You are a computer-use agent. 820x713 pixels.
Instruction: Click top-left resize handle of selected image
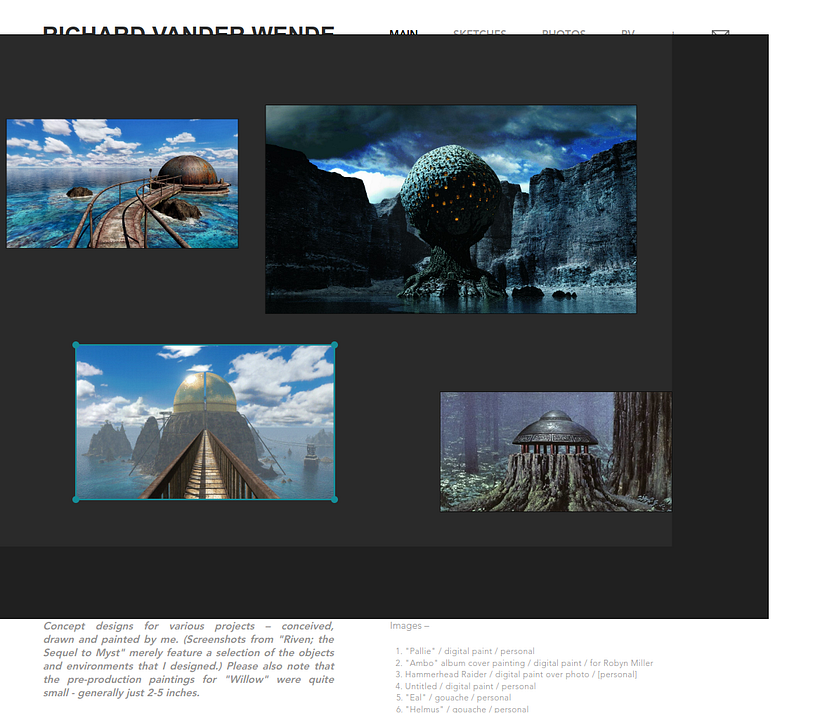76,346
